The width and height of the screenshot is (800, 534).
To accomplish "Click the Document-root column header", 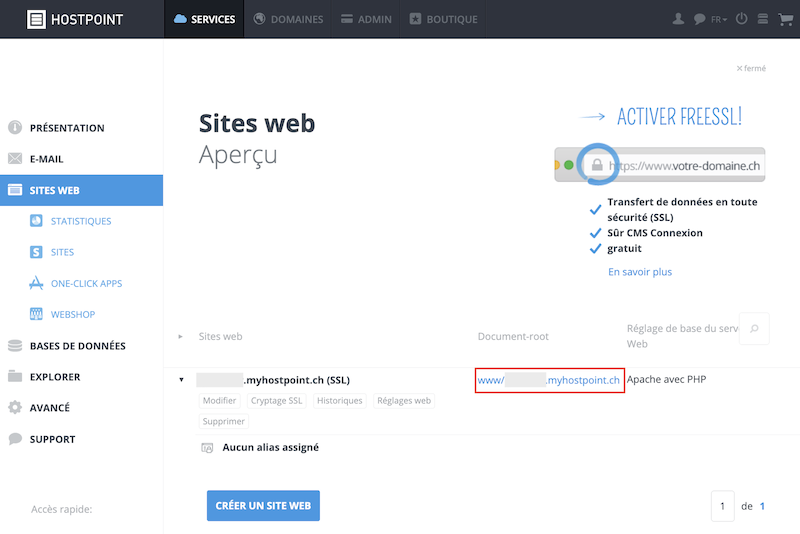I will tap(513, 337).
